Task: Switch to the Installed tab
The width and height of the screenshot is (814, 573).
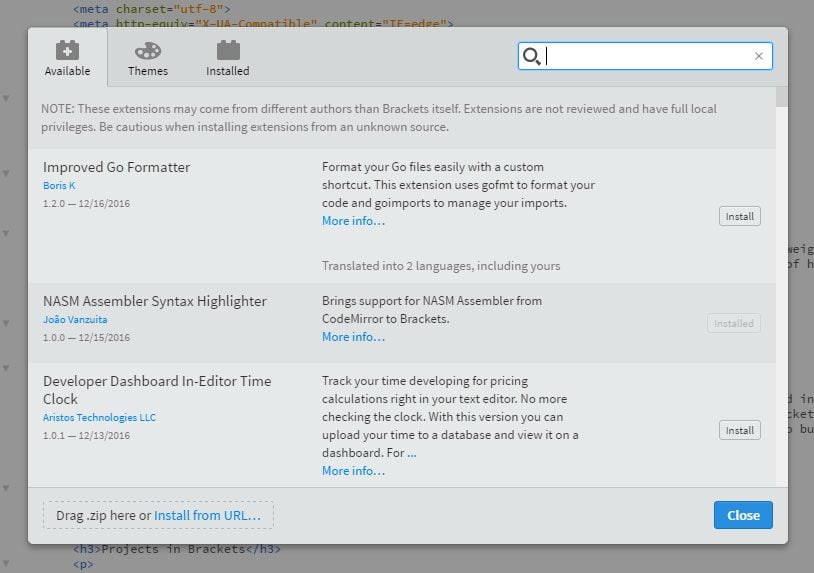Action: 227,58
